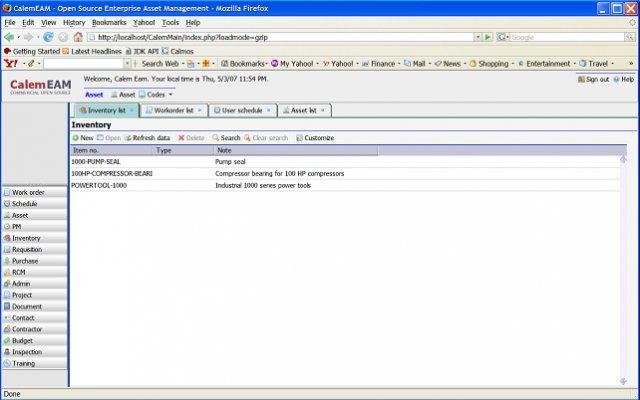Click the browser Forward arrow icon

click(x=28, y=37)
